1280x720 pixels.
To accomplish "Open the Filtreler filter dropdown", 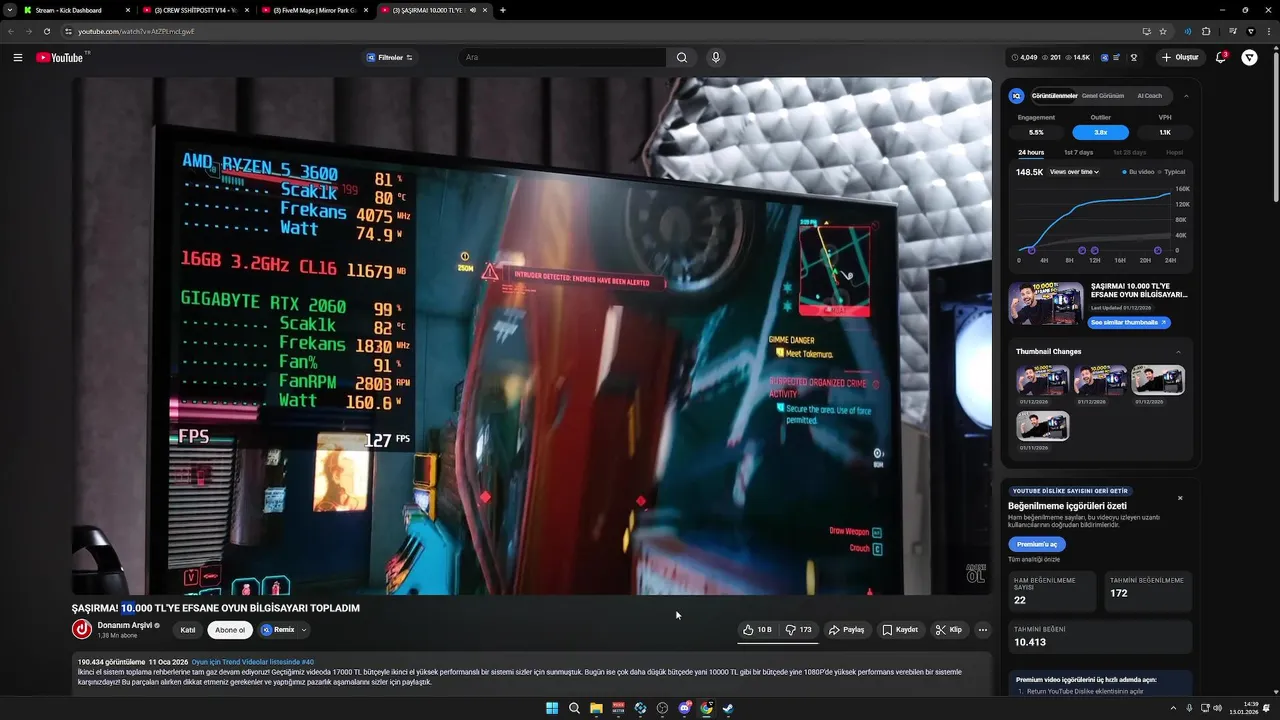I will click(390, 57).
